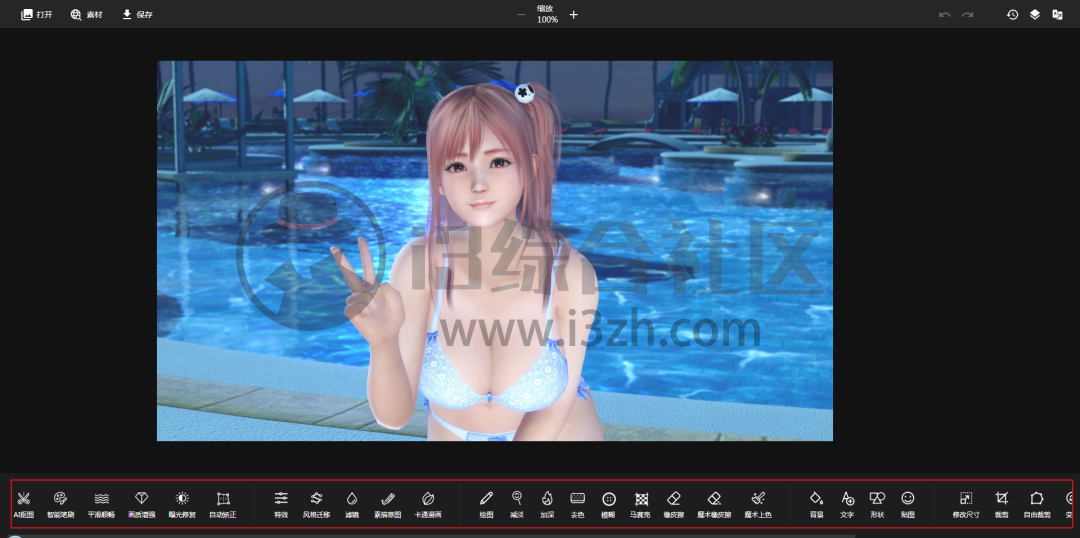Screen dimensions: 1080x538
Task: Select the 文字 text tool
Action: click(847, 504)
